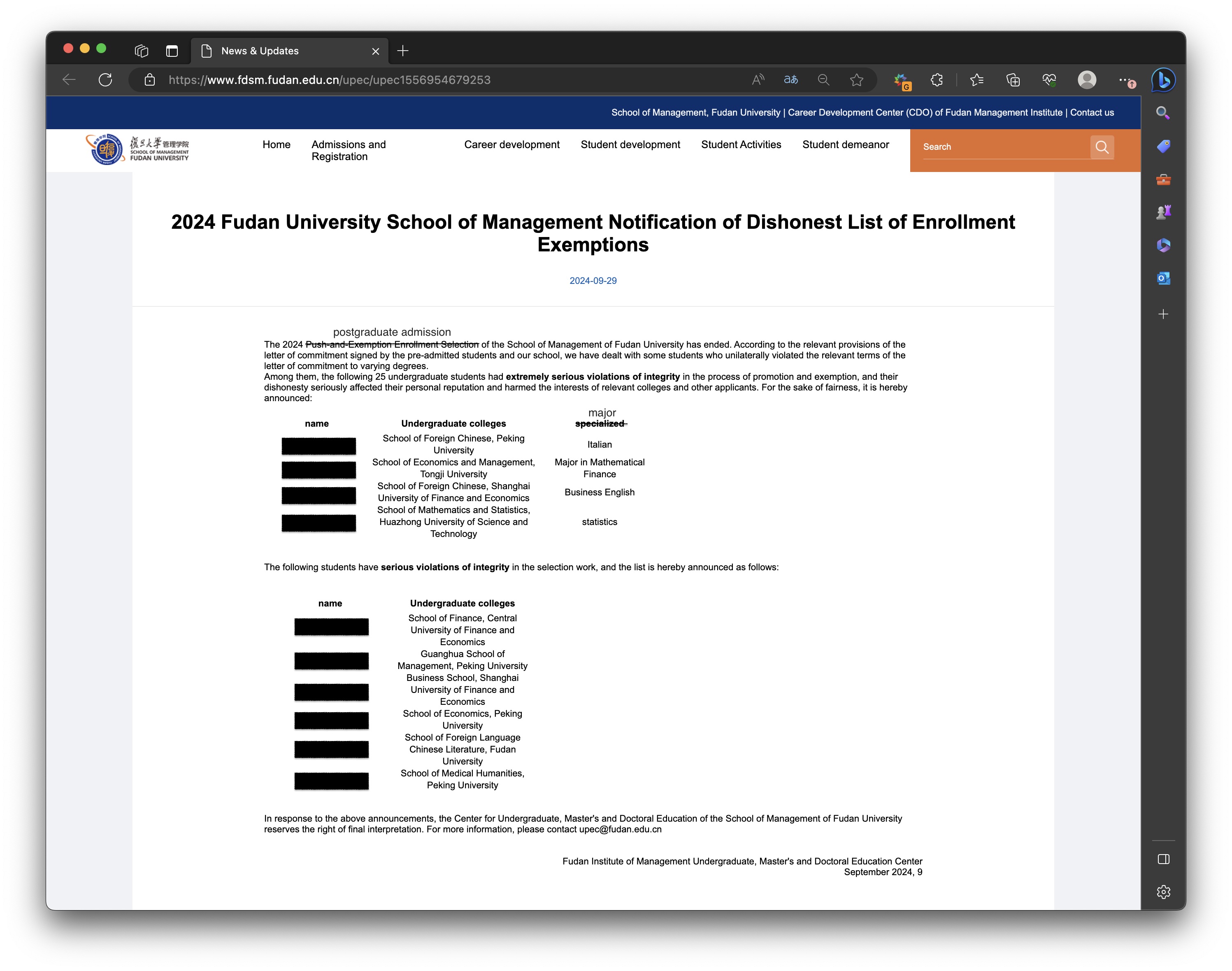Open the translate page icon
The image size is (1232, 971).
point(790,80)
